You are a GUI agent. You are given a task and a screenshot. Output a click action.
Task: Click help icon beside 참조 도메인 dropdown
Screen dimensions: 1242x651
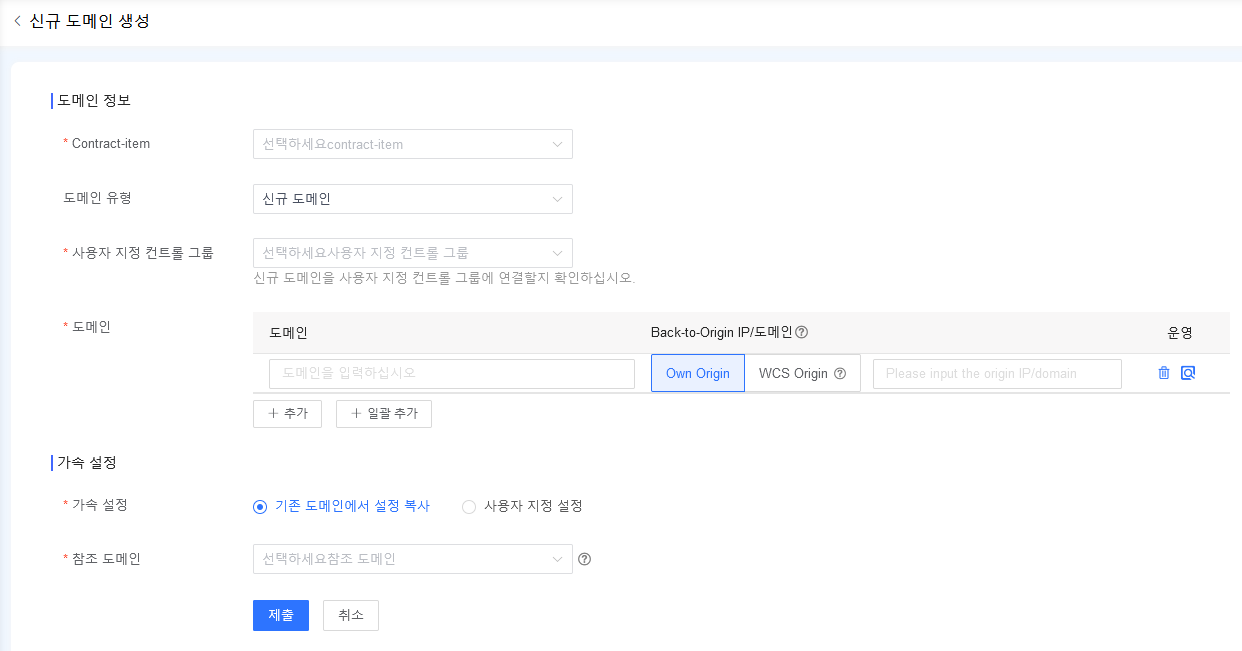(x=585, y=559)
